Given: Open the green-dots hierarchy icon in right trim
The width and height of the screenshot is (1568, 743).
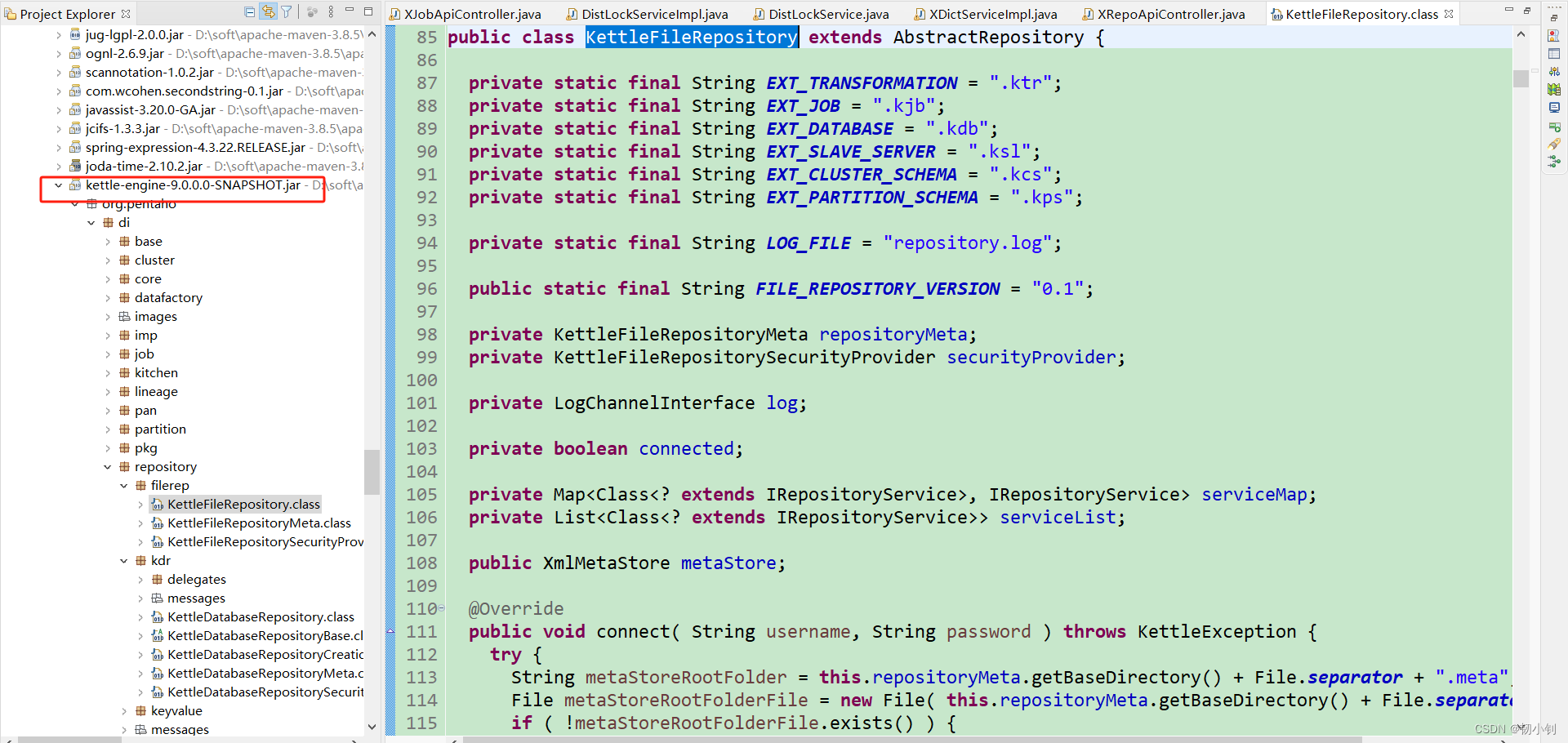Looking at the screenshot, I should point(1554,162).
